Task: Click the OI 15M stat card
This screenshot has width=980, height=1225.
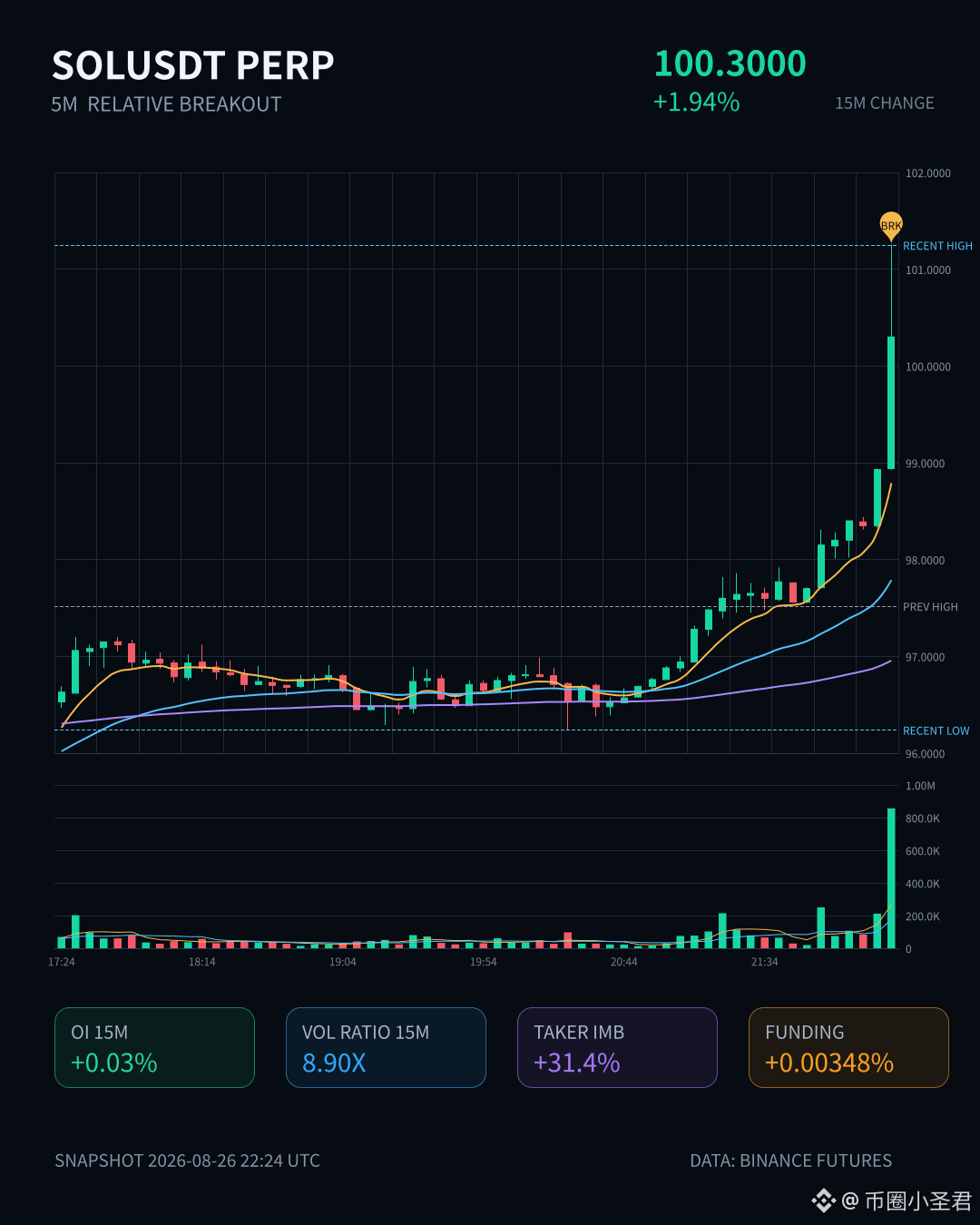Action: click(154, 1047)
